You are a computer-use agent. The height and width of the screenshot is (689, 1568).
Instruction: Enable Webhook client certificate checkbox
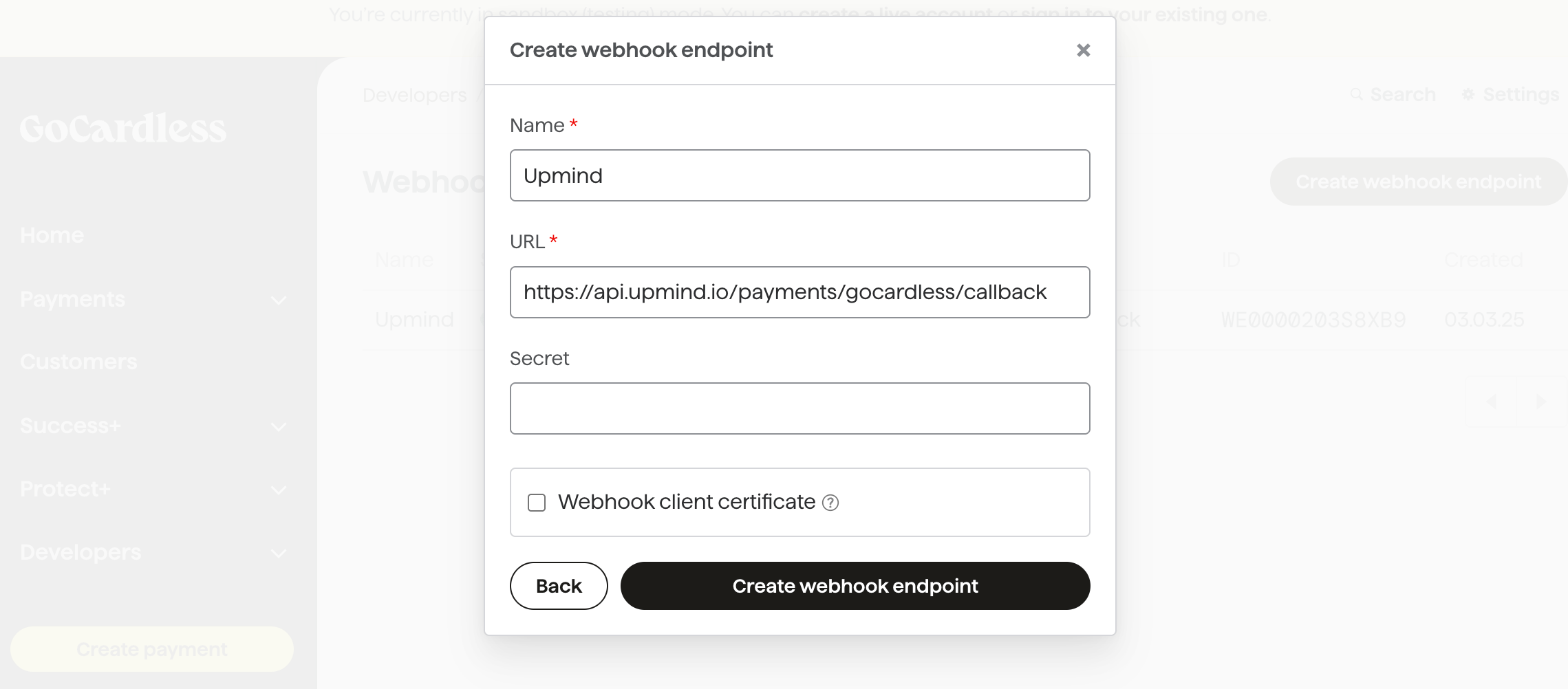pos(537,503)
